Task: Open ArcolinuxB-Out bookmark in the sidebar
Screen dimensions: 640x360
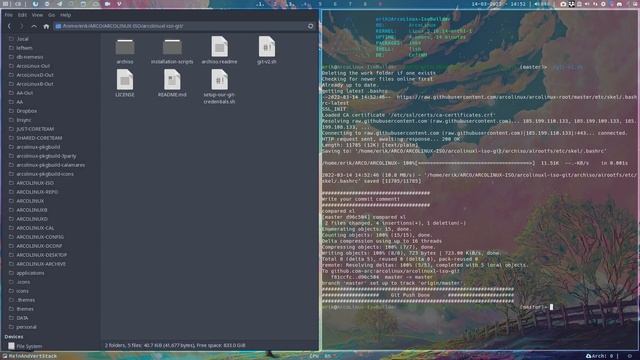Action: pos(35,84)
